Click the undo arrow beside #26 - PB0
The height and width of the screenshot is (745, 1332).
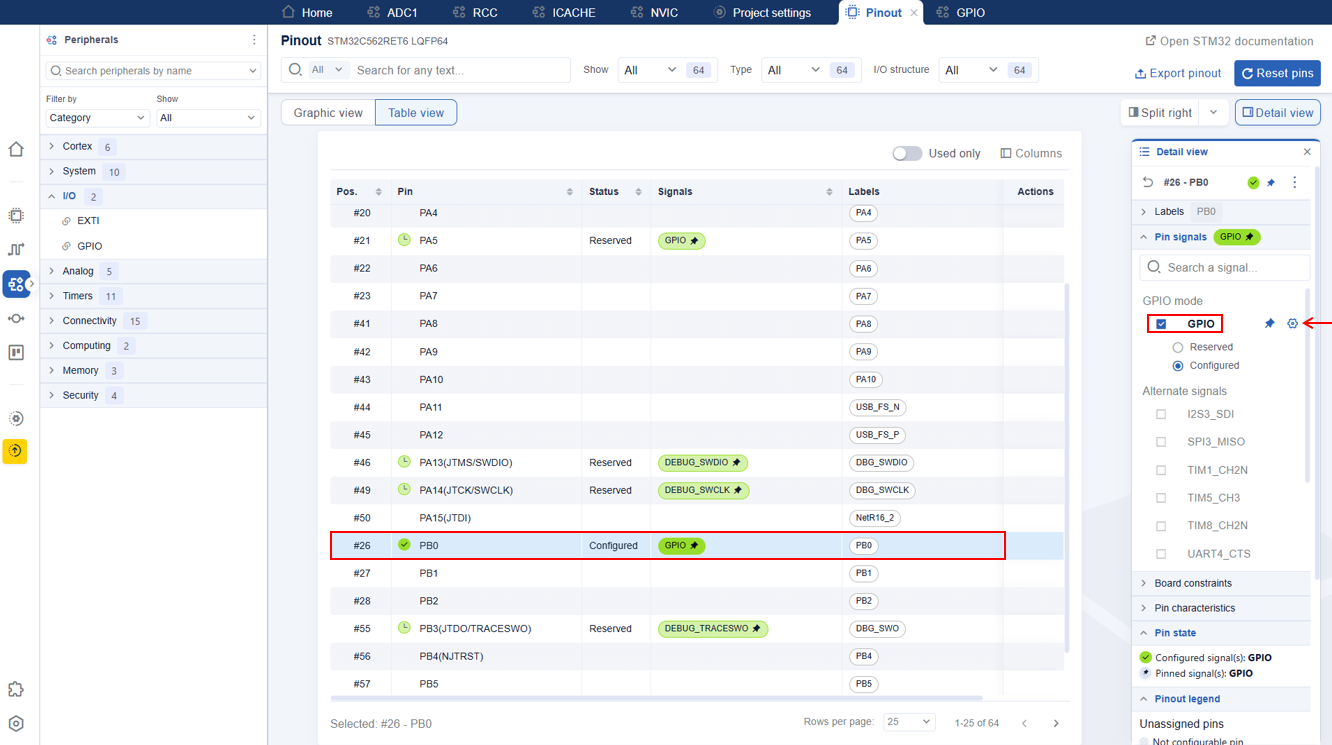pyautogui.click(x=1148, y=183)
